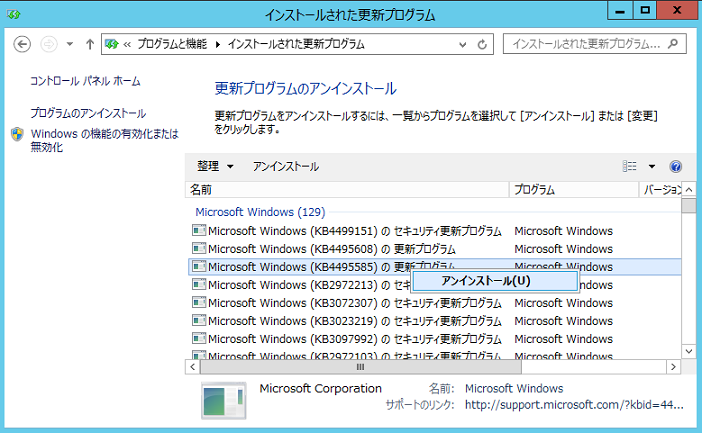Select the KB3097992 security update row

[434, 339]
